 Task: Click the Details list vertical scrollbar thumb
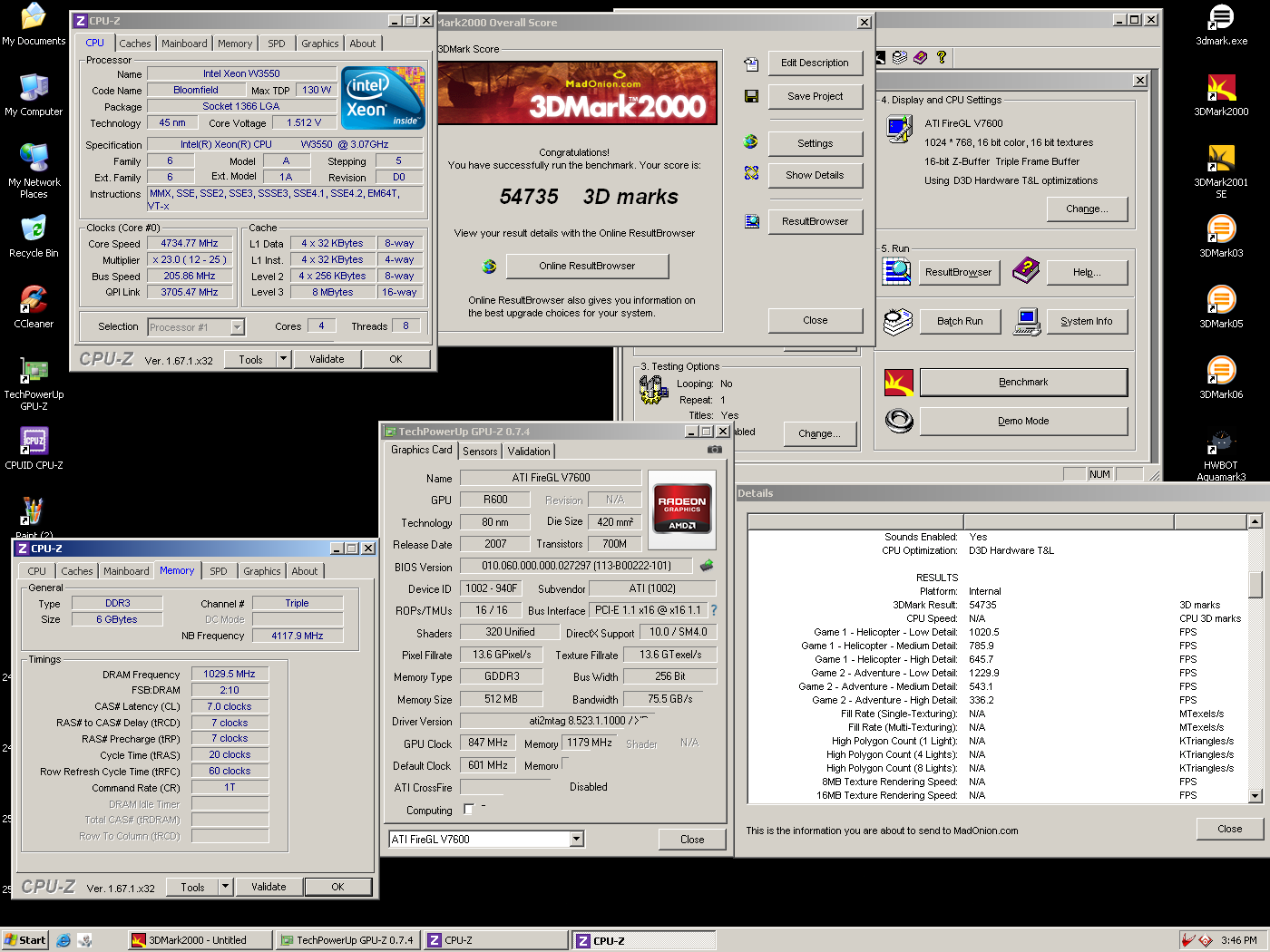point(1255,585)
